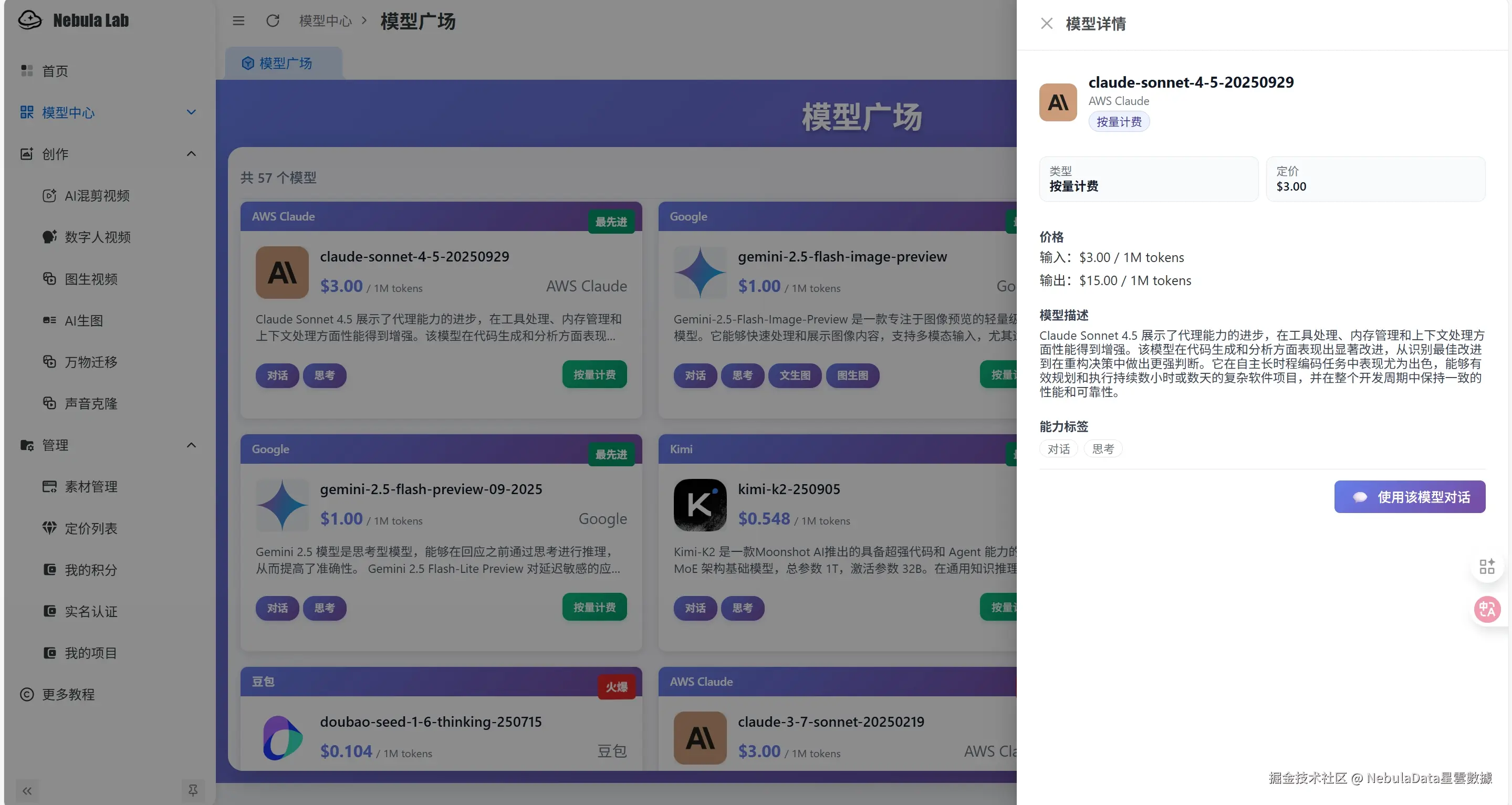
Task: Click the pin icon at sidebar bottom
Action: coord(193,790)
